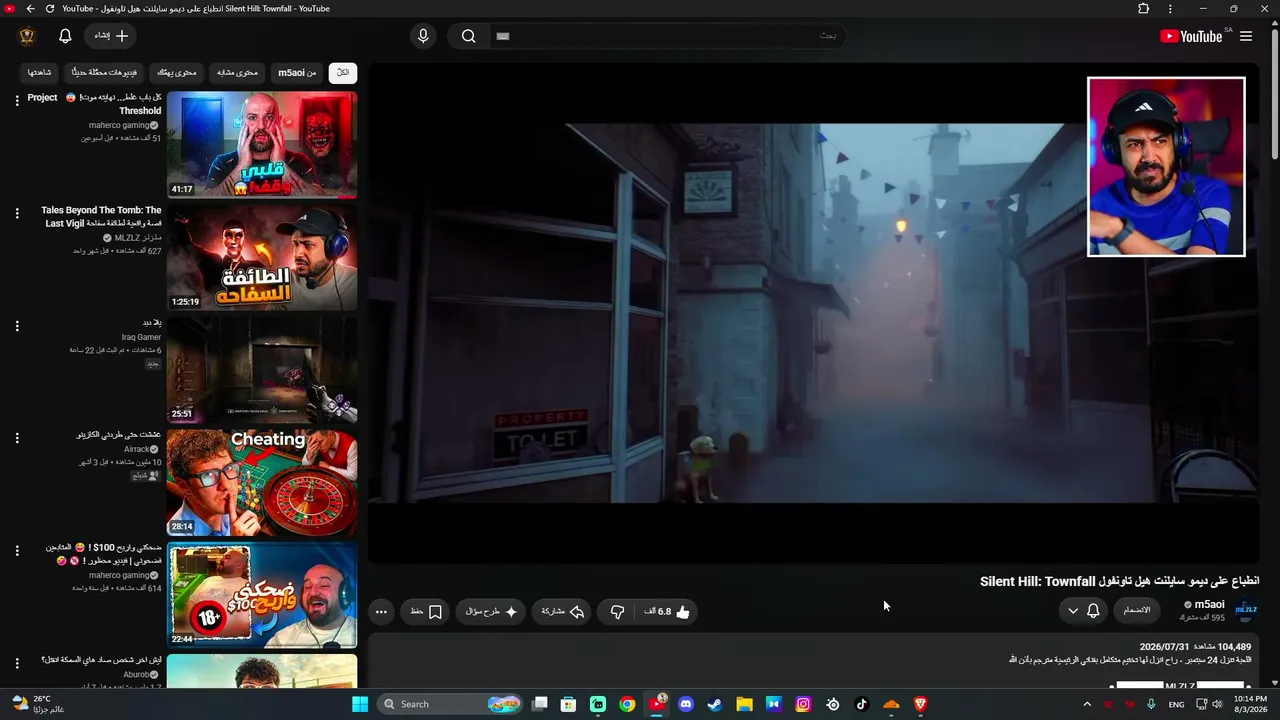Open the notifications bell in the YouTube header
The image size is (1280, 720).
click(x=65, y=36)
